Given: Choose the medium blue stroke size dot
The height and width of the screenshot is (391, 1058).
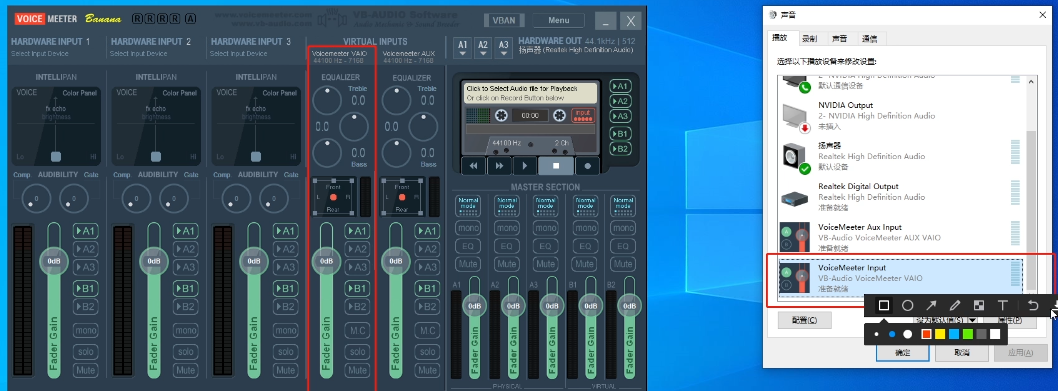Looking at the screenshot, I should coord(891,334).
